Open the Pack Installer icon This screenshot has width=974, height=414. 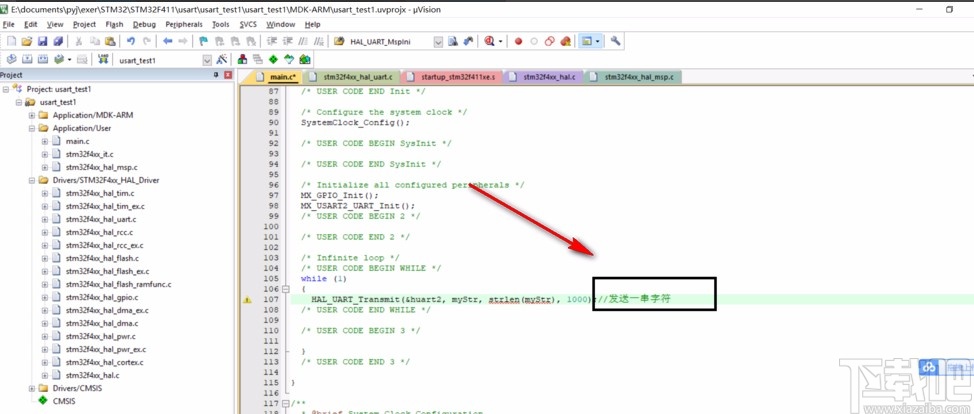tap(304, 60)
